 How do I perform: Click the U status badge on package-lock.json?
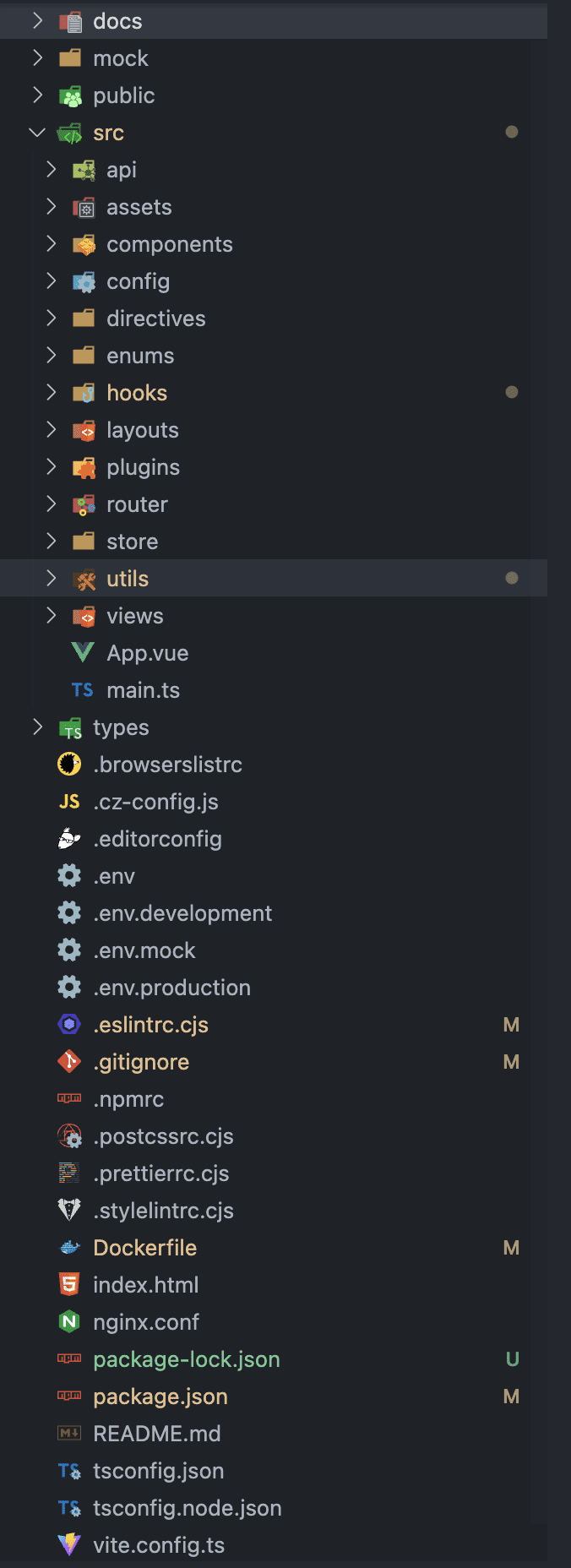(512, 1359)
